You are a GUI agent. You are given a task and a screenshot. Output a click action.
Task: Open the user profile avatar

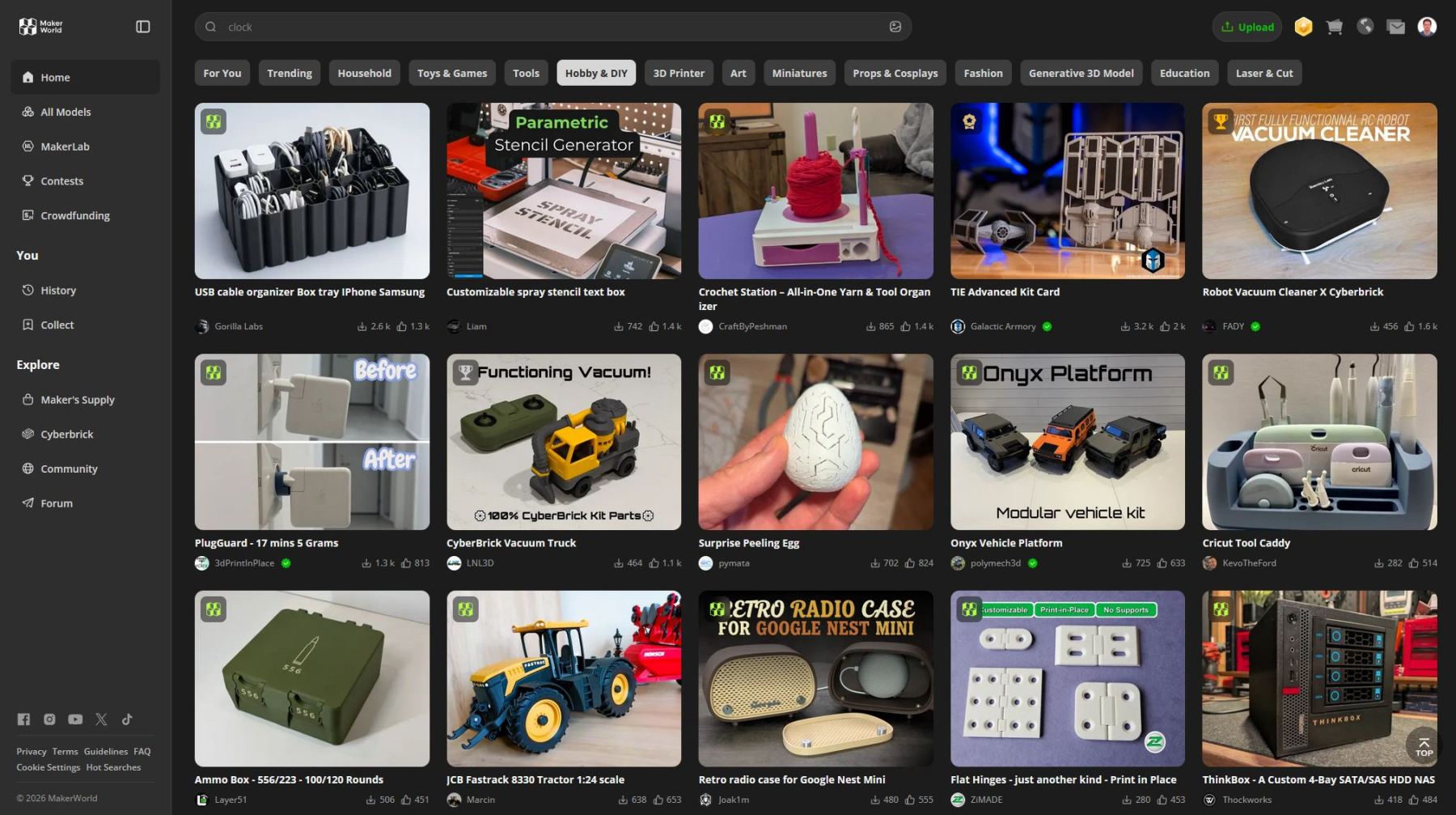(1427, 27)
